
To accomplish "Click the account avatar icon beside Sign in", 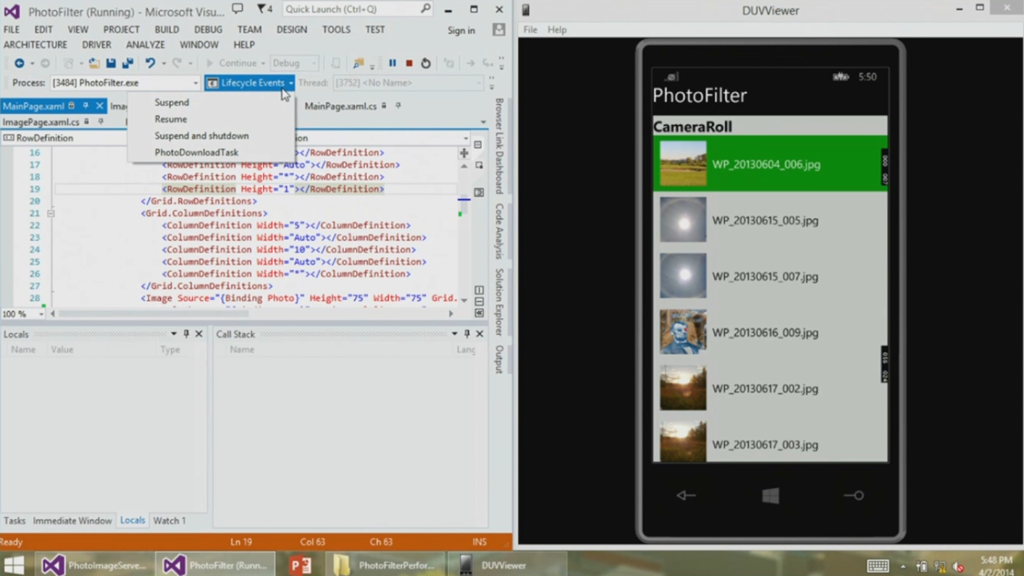I will [499, 30].
